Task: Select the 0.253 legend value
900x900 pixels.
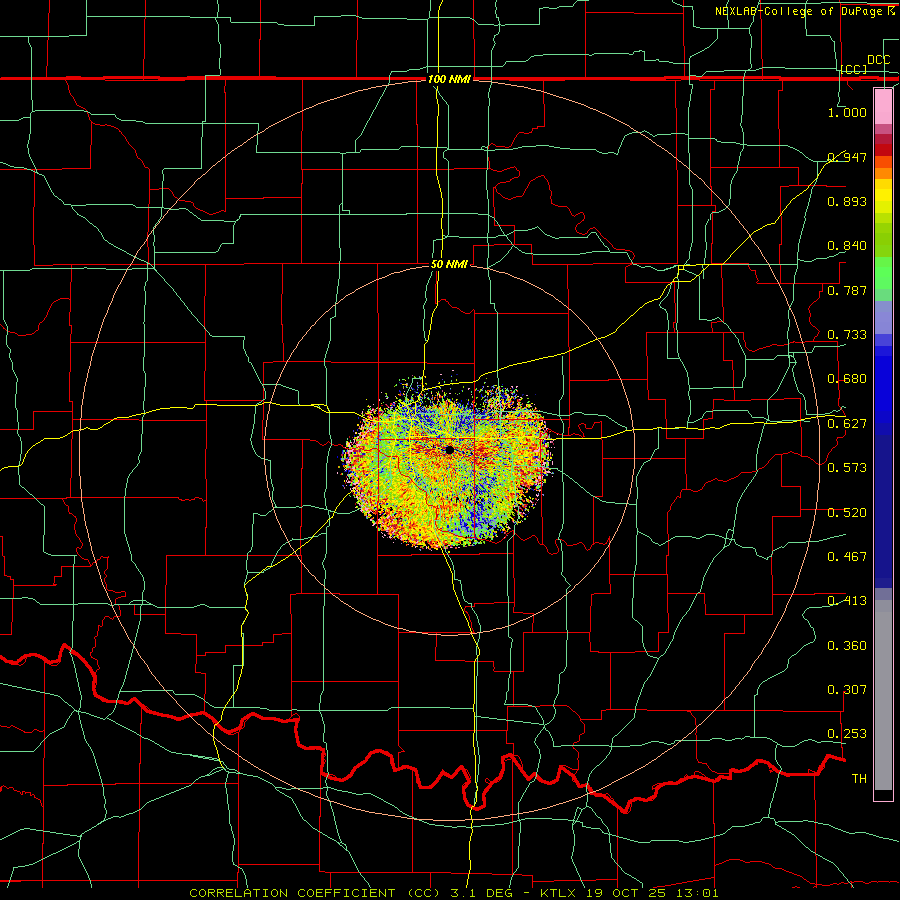Action: click(847, 734)
